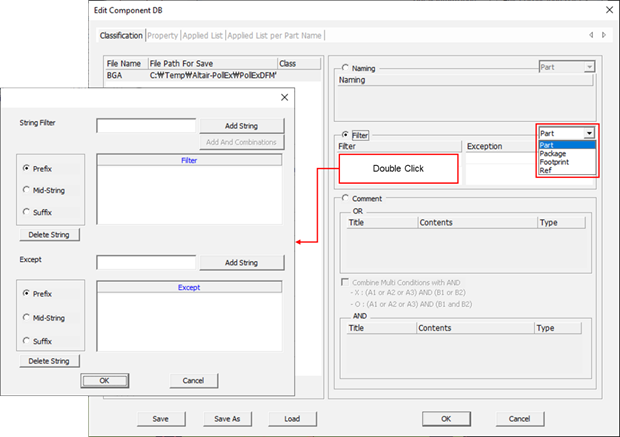Collapse the Filter type dropdown arrow
Image resolution: width=620 pixels, height=437 pixels.
(590, 132)
